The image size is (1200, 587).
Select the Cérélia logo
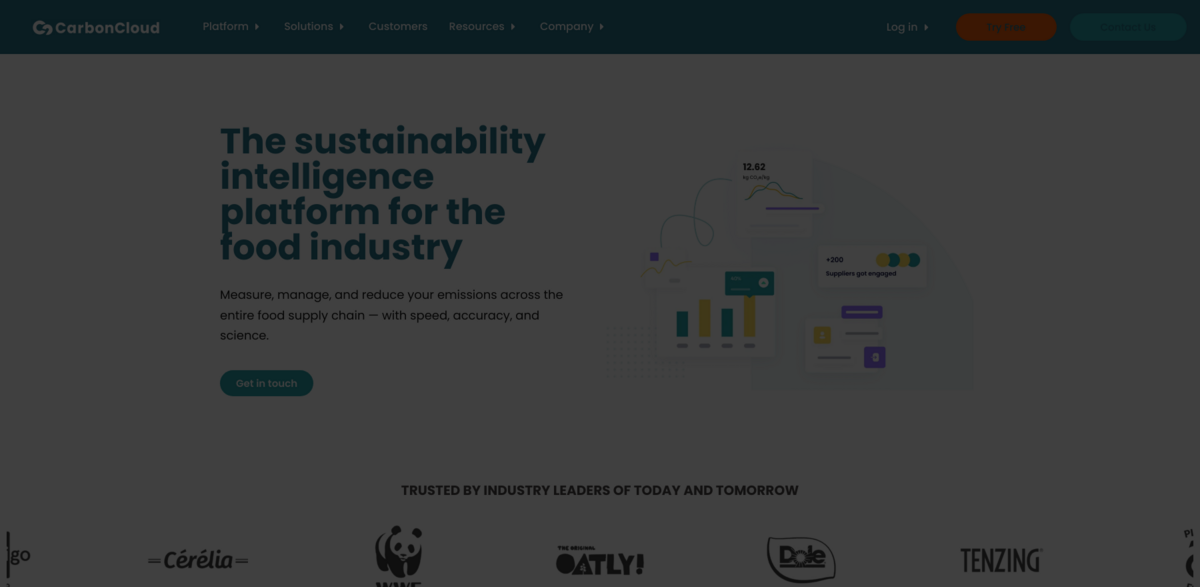click(x=197, y=560)
